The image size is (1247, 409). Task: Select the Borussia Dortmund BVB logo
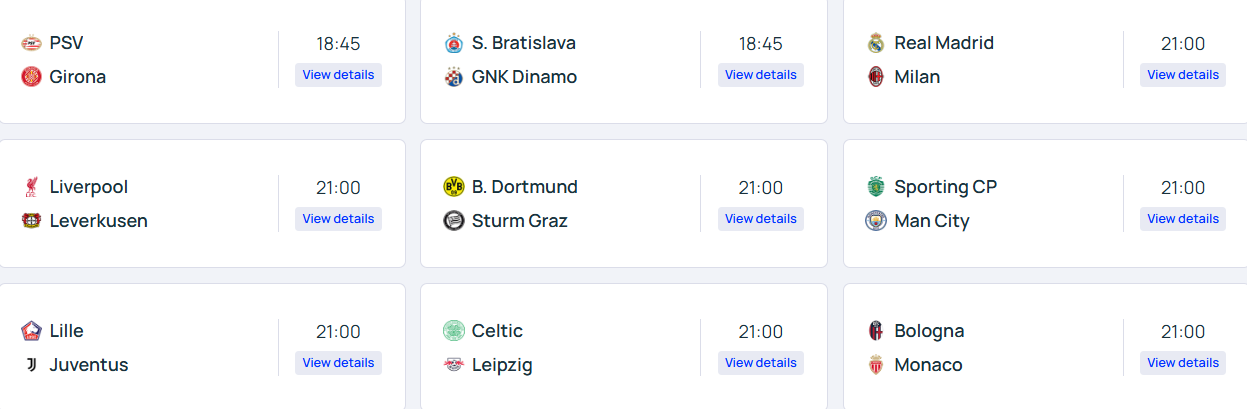[454, 187]
